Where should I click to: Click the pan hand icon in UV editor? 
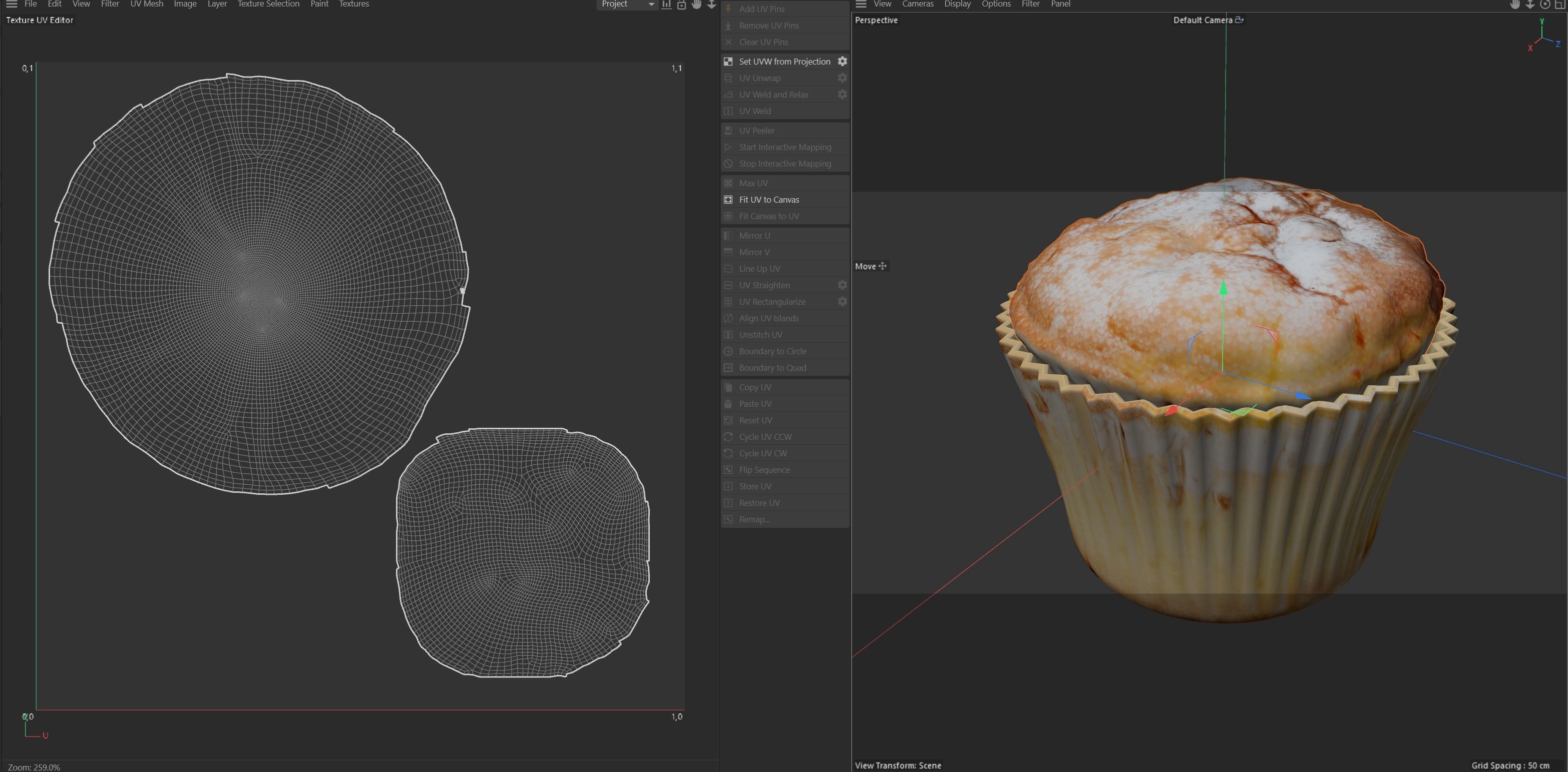696,5
